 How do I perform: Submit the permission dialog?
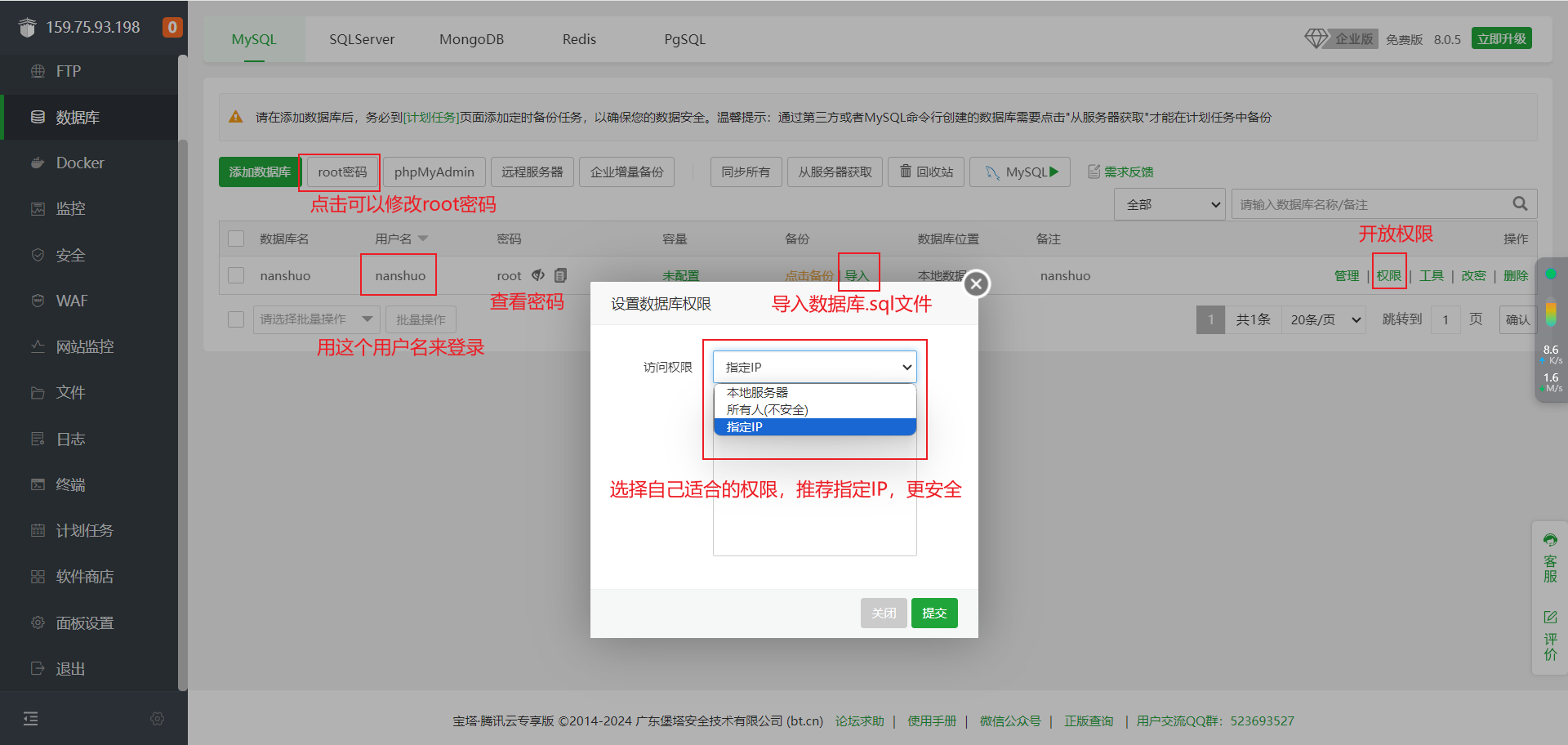(x=934, y=613)
